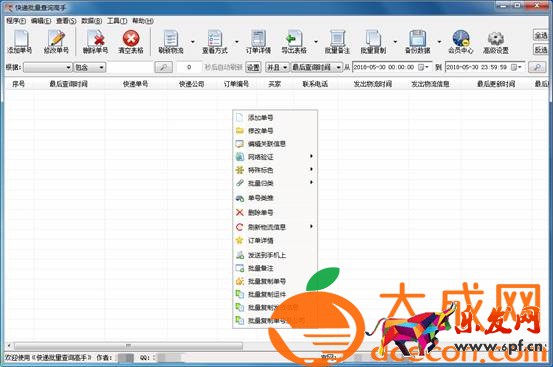Click the auto refresh seconds field

click(x=189, y=67)
